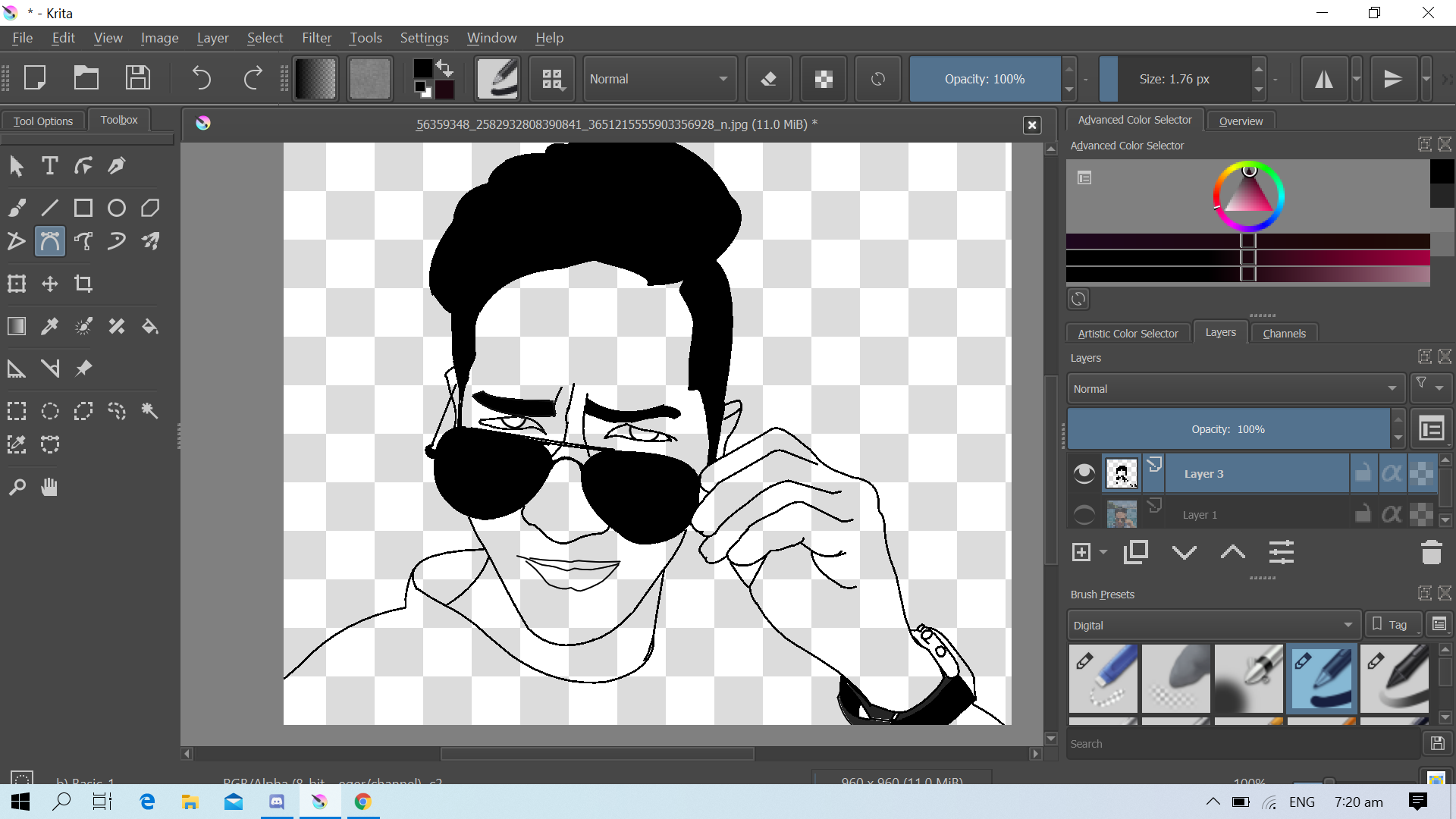The height and width of the screenshot is (819, 1456).
Task: Open layer properties icon
Action: point(1282,552)
